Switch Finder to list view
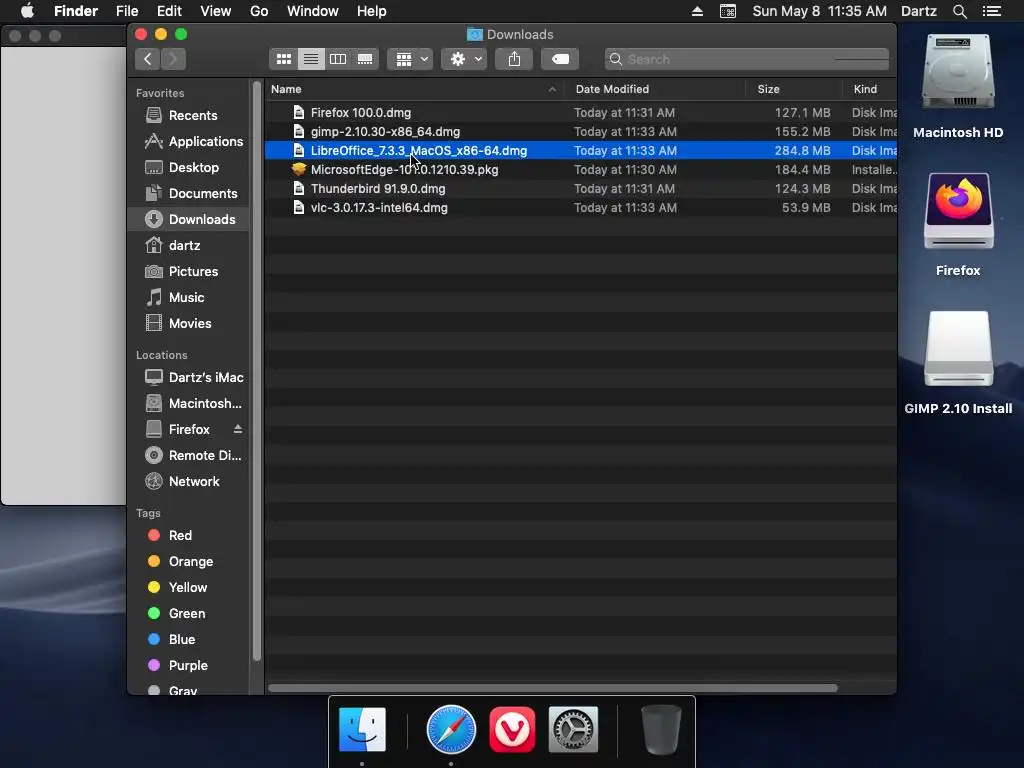The height and width of the screenshot is (768, 1024). [x=311, y=59]
